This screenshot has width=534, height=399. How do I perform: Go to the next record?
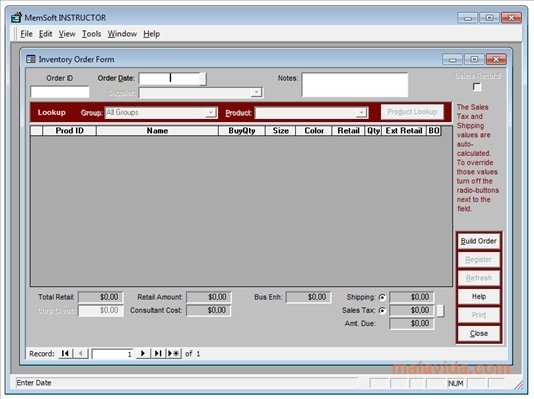[x=143, y=353]
